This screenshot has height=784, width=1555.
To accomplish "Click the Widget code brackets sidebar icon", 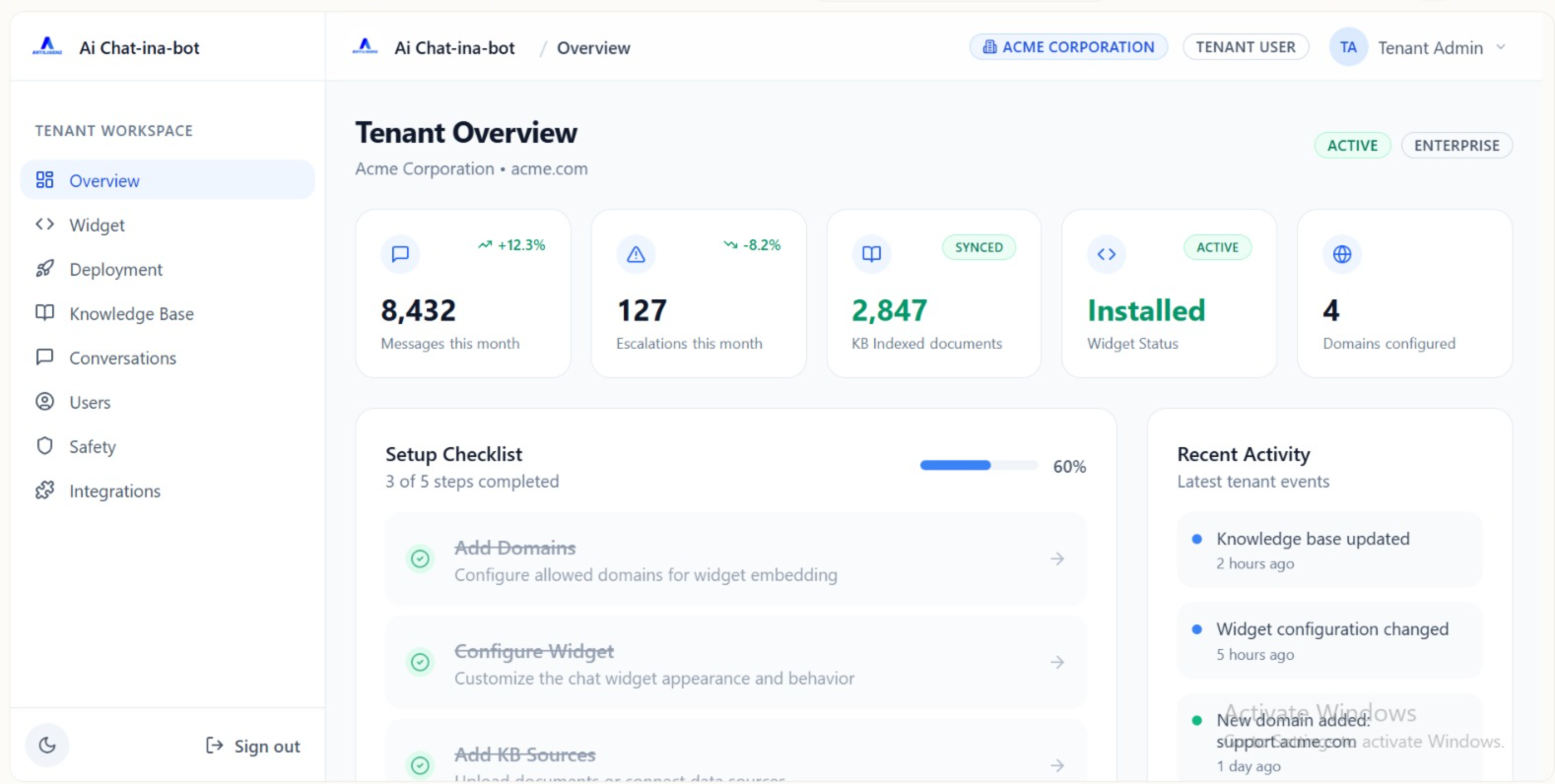I will click(44, 225).
